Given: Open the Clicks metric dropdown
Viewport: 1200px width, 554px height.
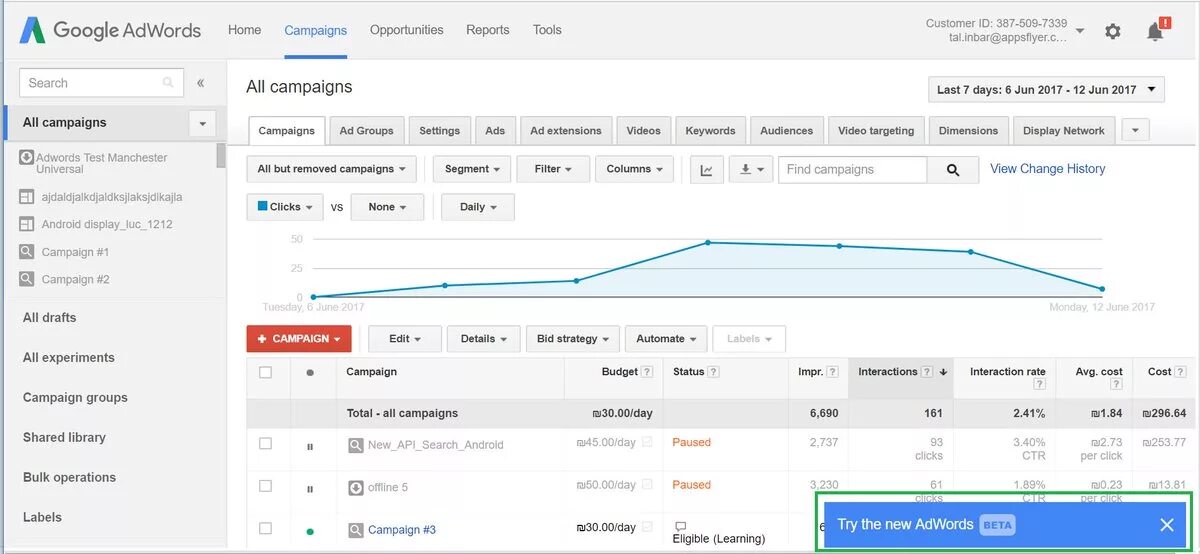Looking at the screenshot, I should [285, 207].
